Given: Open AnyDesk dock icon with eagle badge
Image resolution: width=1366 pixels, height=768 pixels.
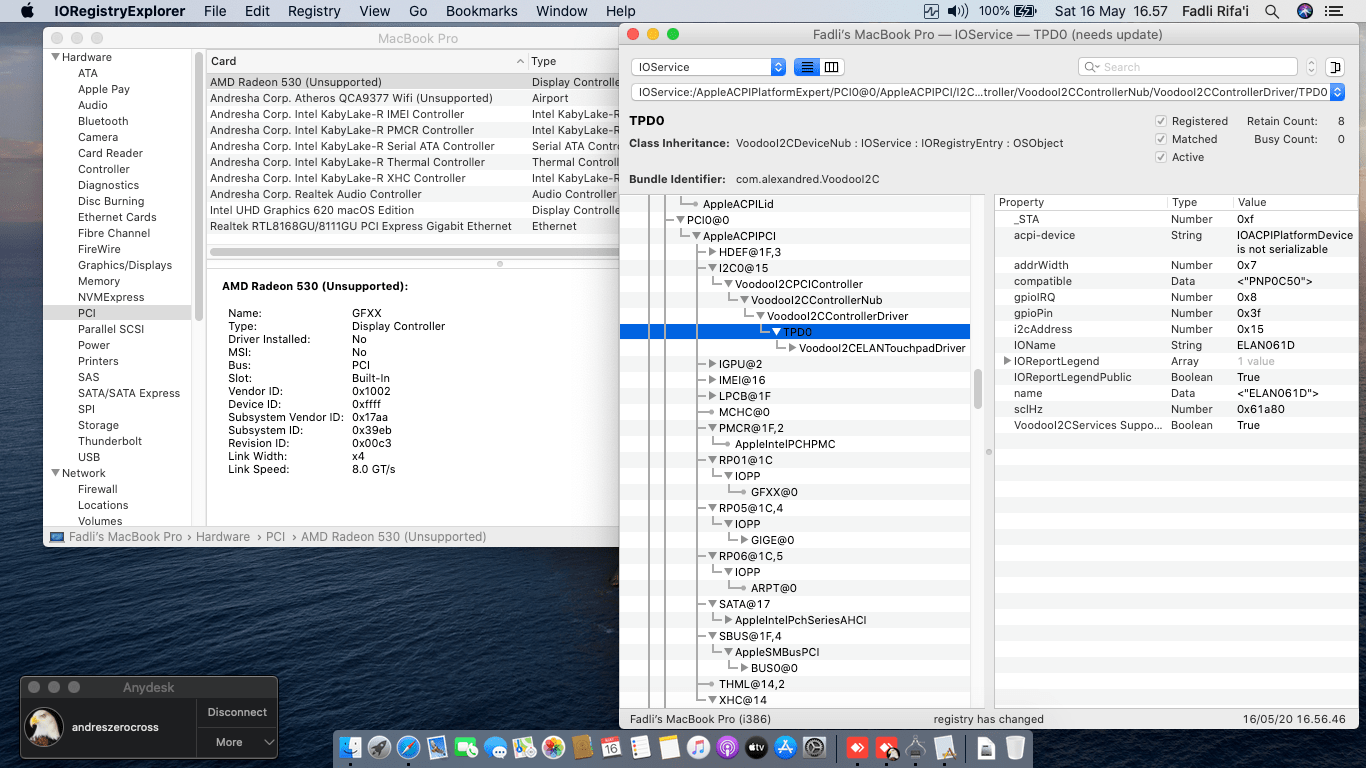Looking at the screenshot, I should pos(887,747).
